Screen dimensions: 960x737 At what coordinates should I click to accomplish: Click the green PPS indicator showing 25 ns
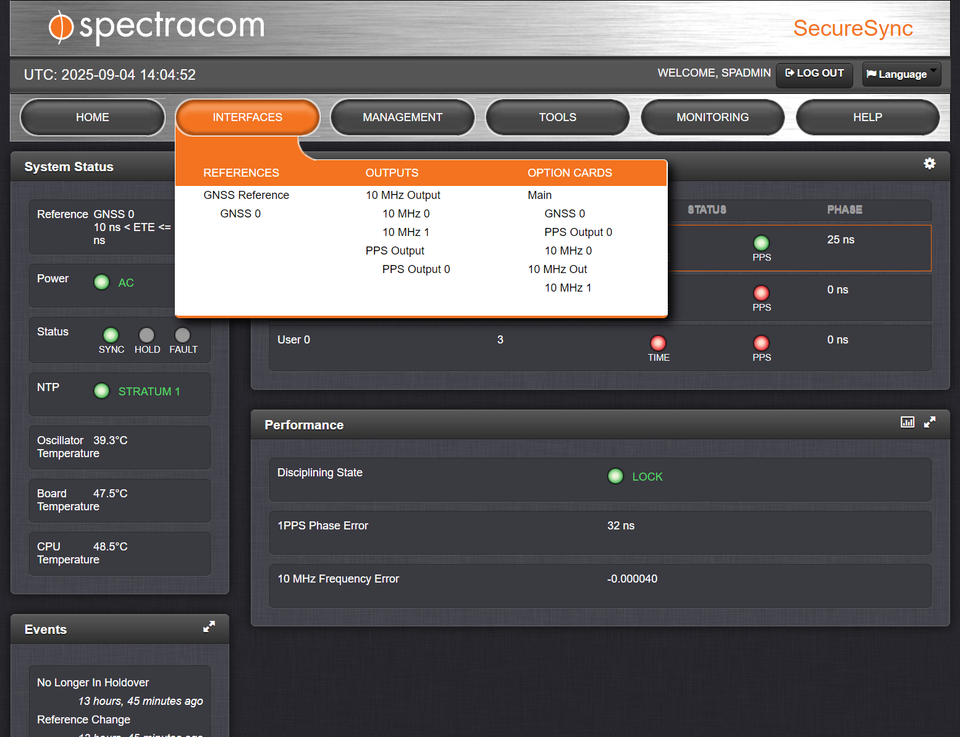(761, 243)
